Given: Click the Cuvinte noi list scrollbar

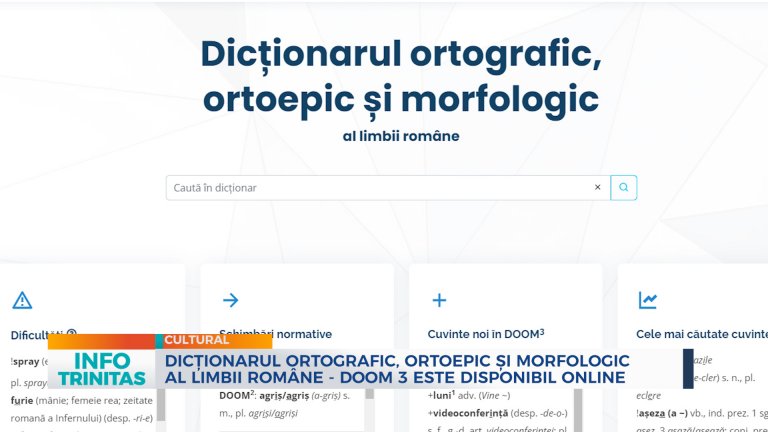Looking at the screenshot, I should click(578, 410).
